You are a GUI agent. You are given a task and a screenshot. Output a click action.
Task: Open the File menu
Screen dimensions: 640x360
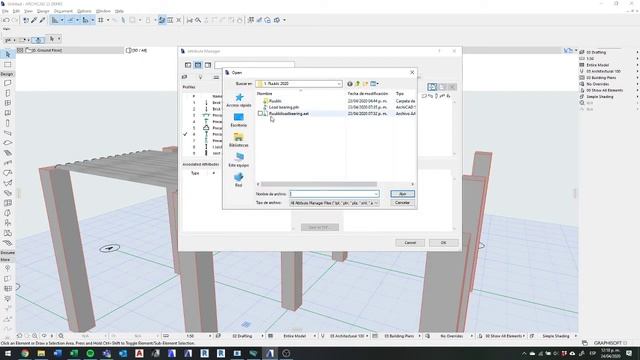click(5, 11)
